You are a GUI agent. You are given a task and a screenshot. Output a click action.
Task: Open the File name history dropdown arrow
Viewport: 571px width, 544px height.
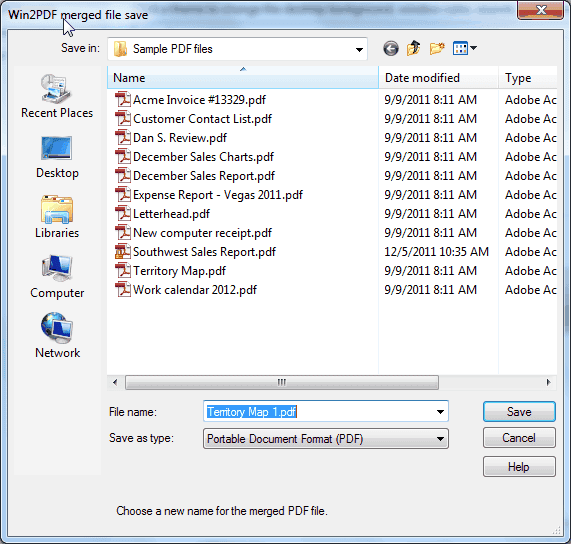coord(440,412)
